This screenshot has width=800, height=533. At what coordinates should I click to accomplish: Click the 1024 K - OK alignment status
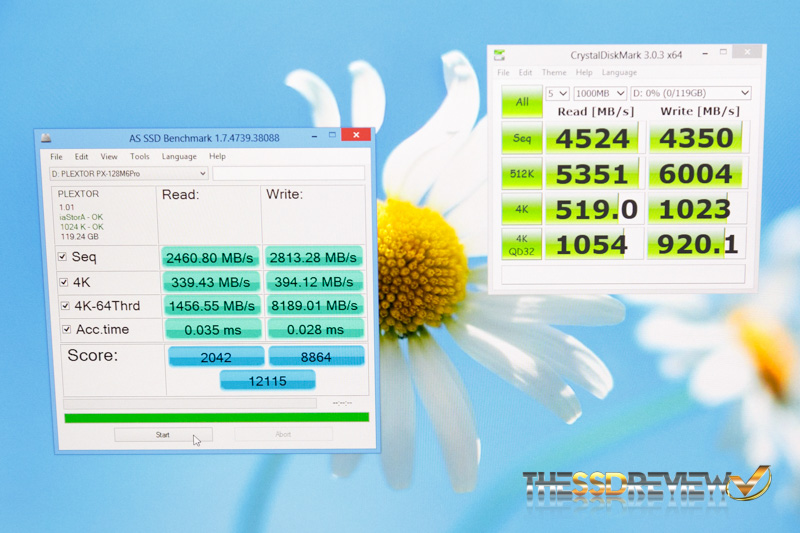[x=82, y=227]
